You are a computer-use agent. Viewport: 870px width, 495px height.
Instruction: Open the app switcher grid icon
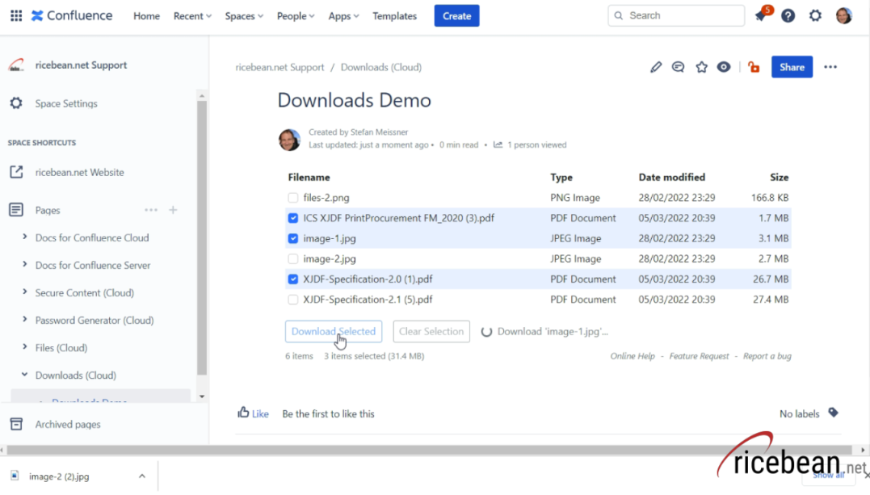pos(16,16)
